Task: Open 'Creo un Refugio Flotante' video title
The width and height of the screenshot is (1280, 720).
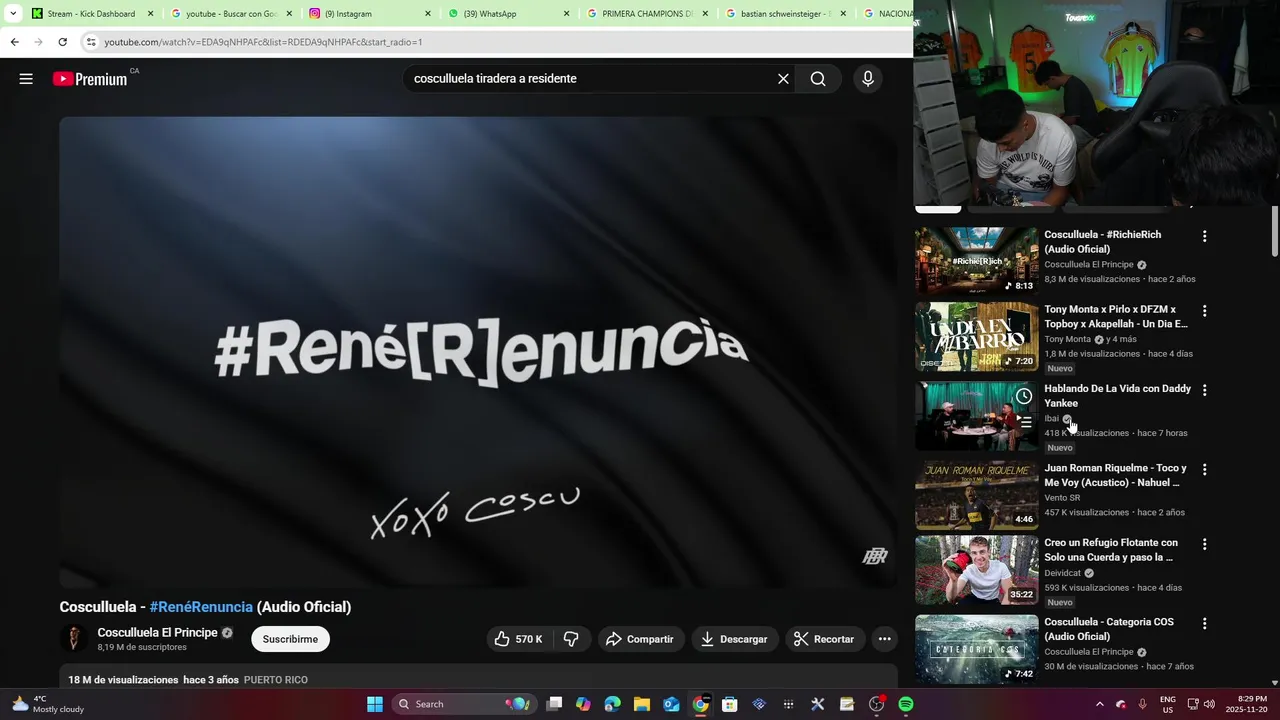Action: point(1111,550)
